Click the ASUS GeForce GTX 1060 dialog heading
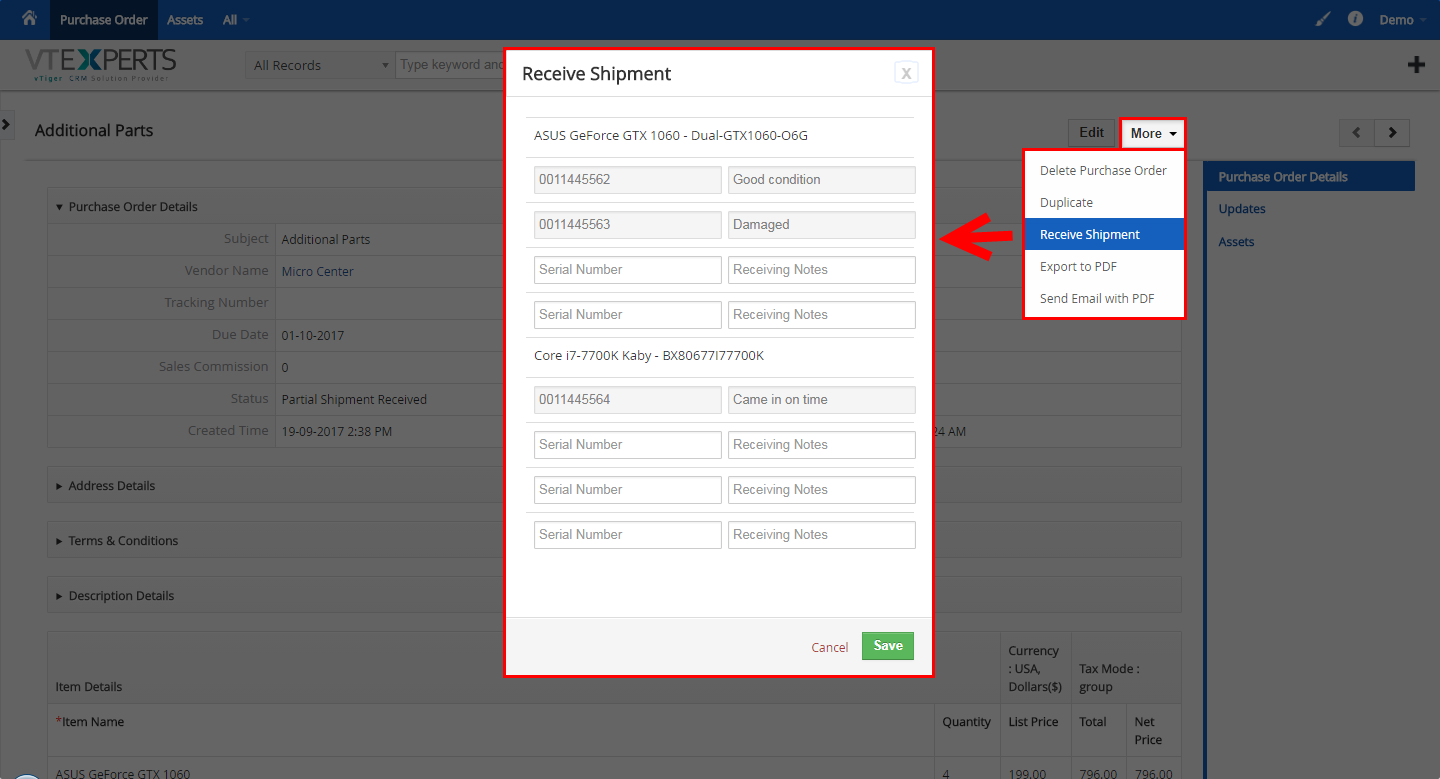The image size is (1440, 779). point(671,135)
